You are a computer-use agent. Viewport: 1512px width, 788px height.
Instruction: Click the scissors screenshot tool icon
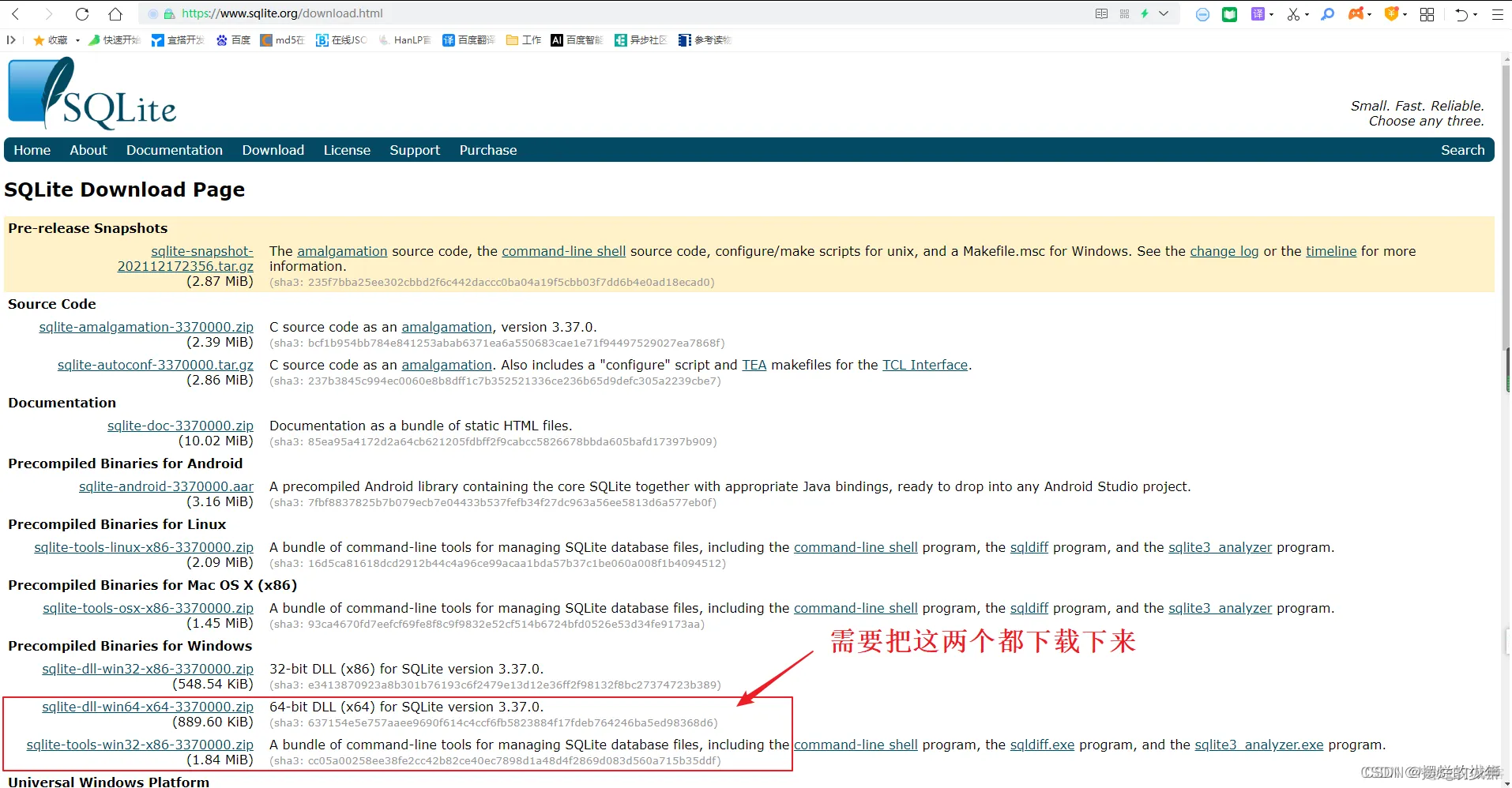point(1293,14)
